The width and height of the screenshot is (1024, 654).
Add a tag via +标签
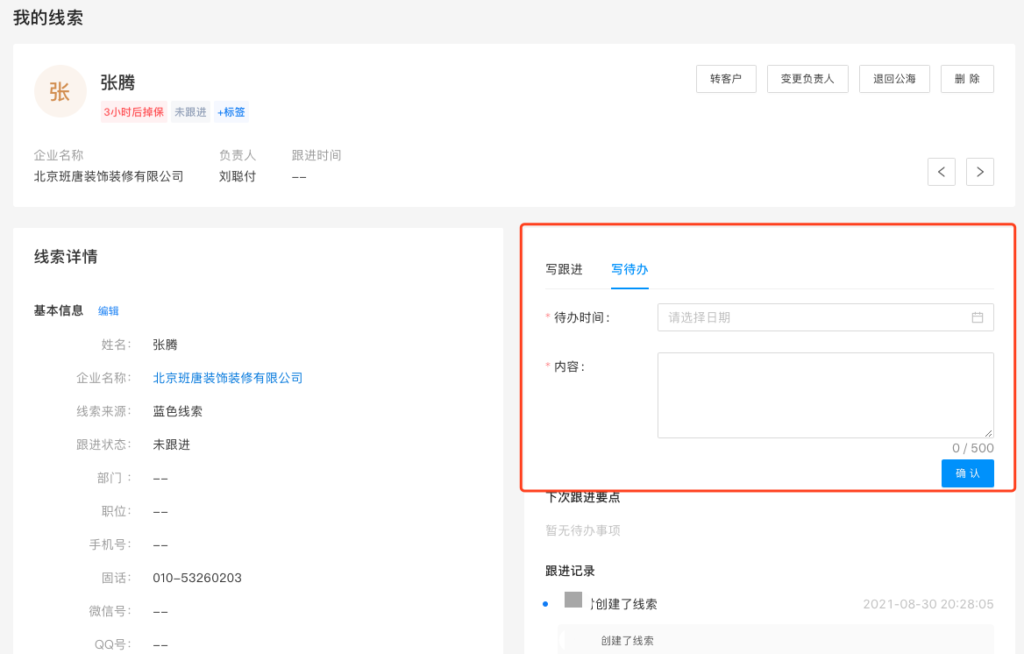tap(231, 112)
